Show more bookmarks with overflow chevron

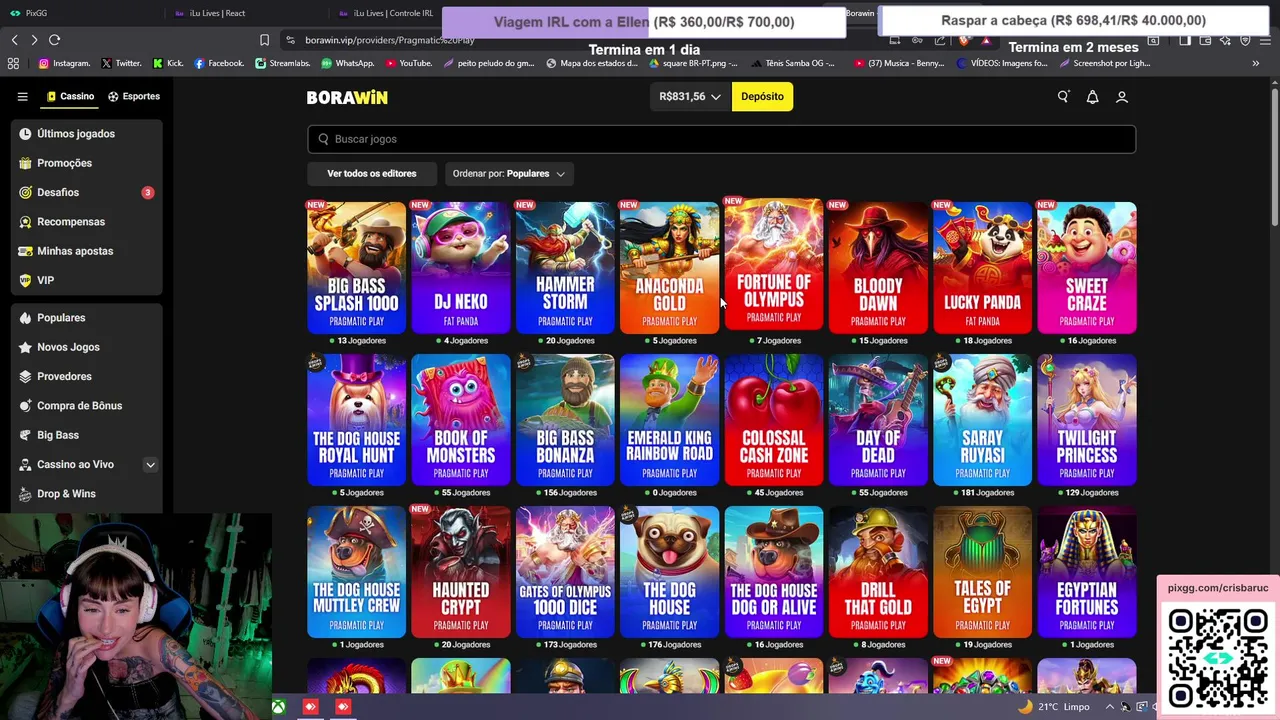tap(1255, 63)
